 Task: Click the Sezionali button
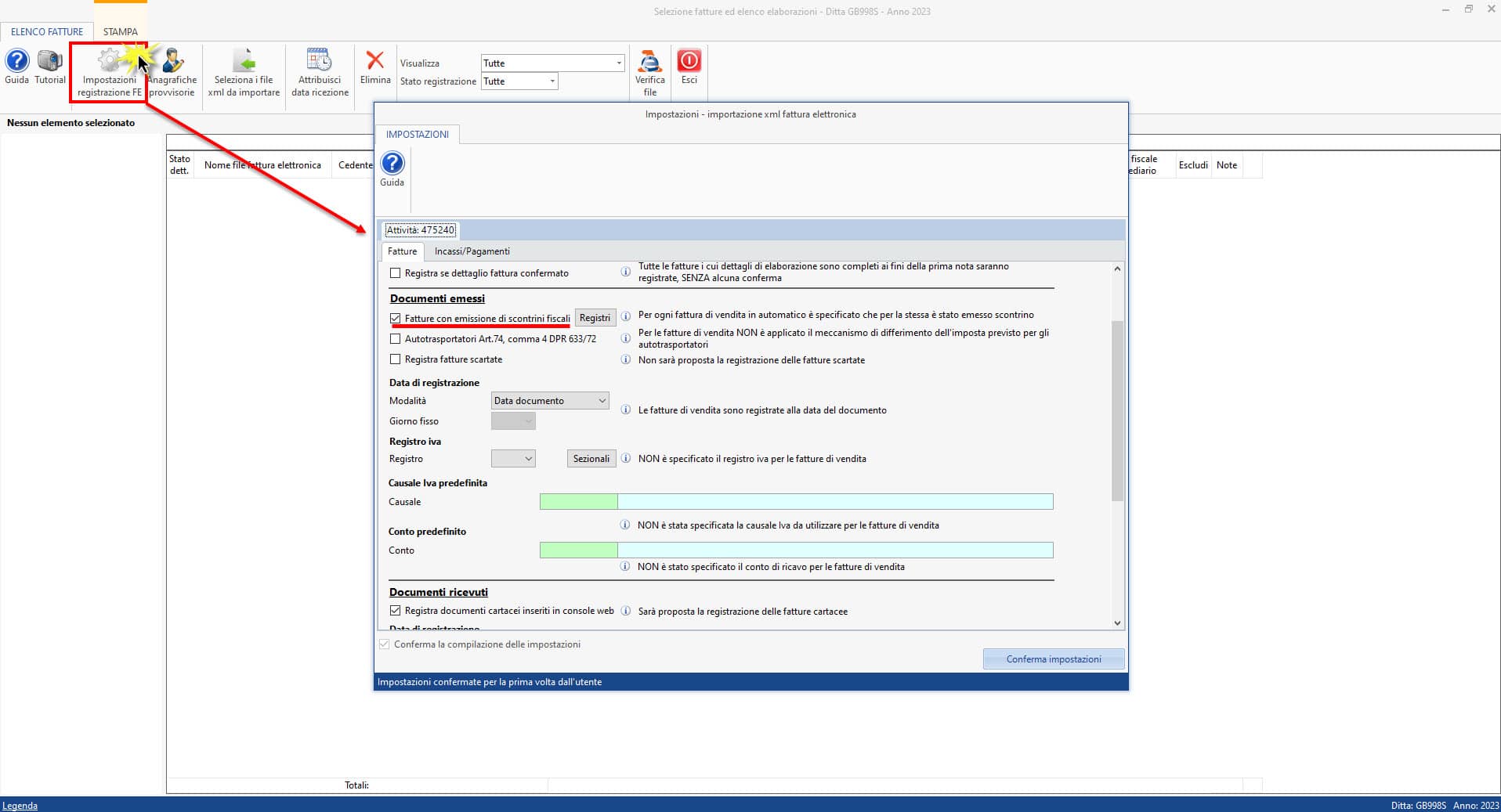click(x=591, y=459)
